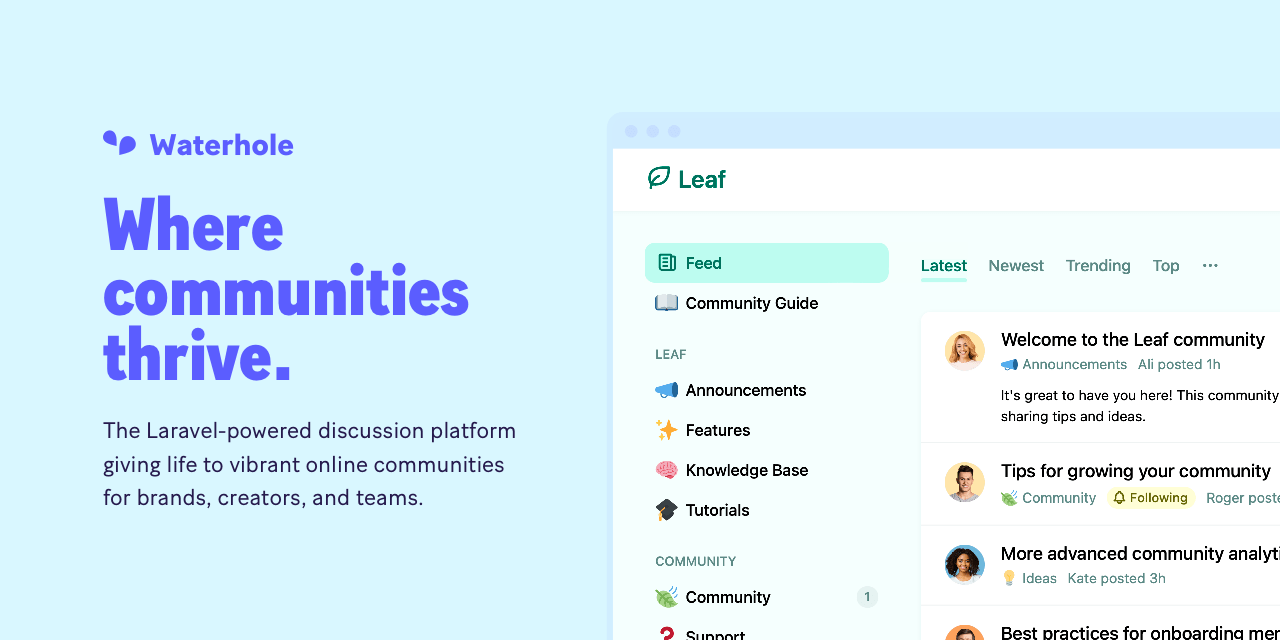Click Ali's avatar on welcome post
Screen dimensions: 1280x640
point(965,351)
